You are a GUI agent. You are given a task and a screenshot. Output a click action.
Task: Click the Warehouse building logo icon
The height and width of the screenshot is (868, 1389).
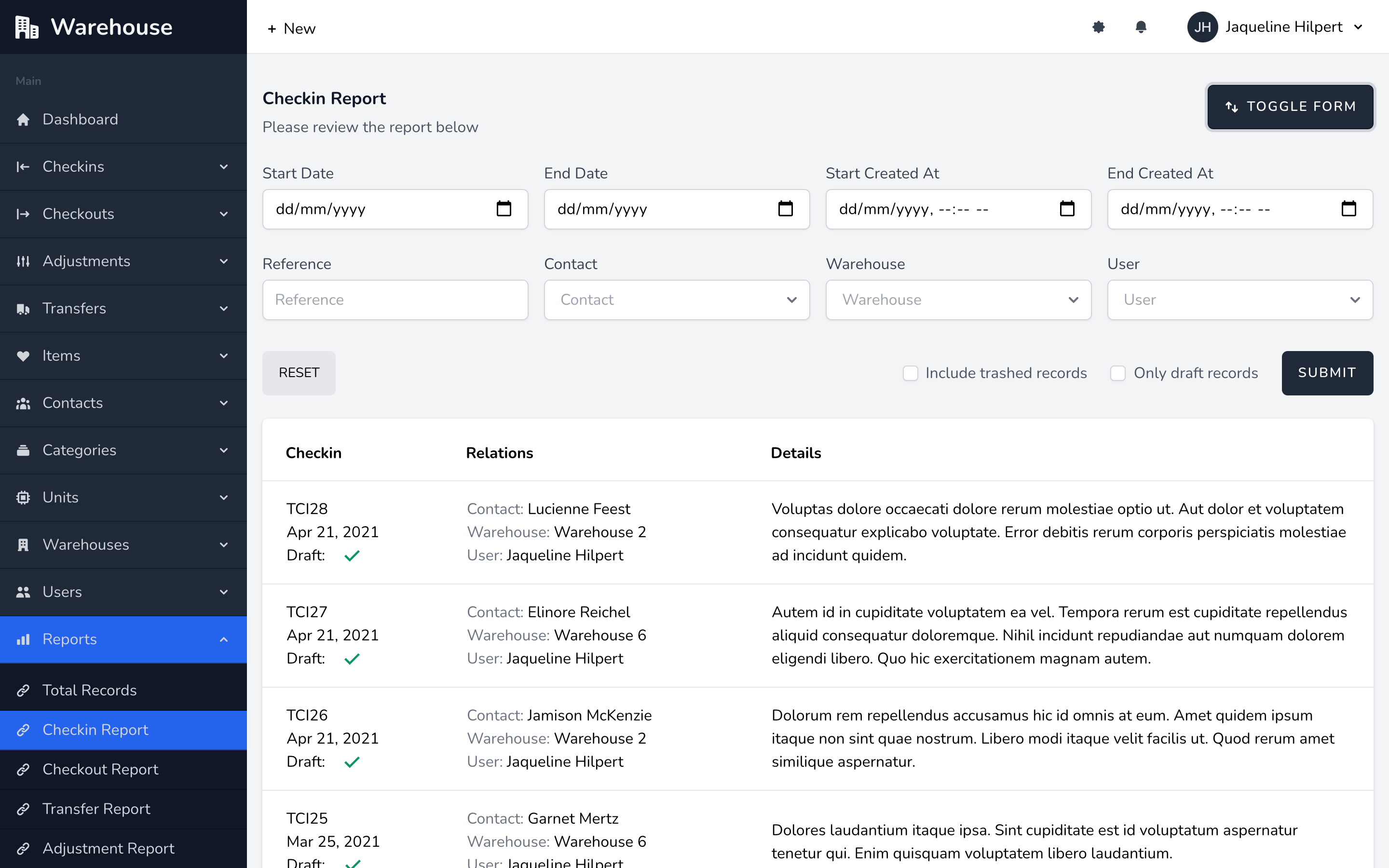coord(27,27)
